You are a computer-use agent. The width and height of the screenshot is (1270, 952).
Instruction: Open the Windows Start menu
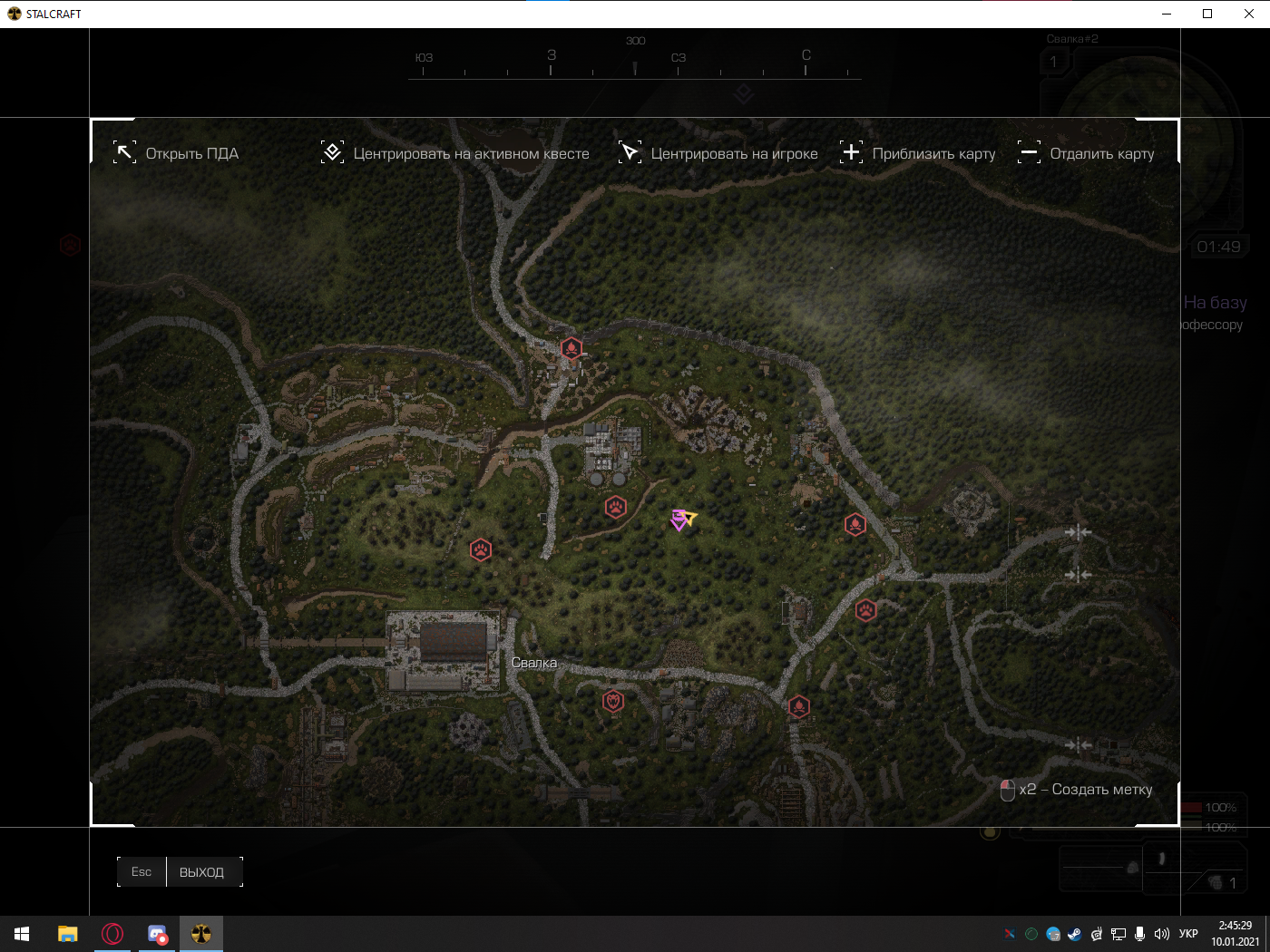click(x=22, y=934)
